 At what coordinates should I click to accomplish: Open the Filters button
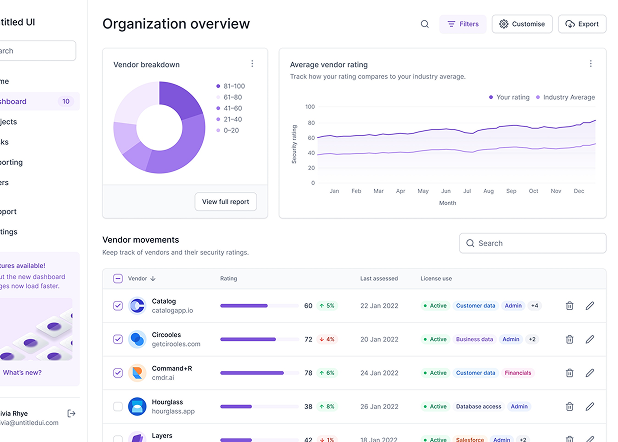[463, 24]
